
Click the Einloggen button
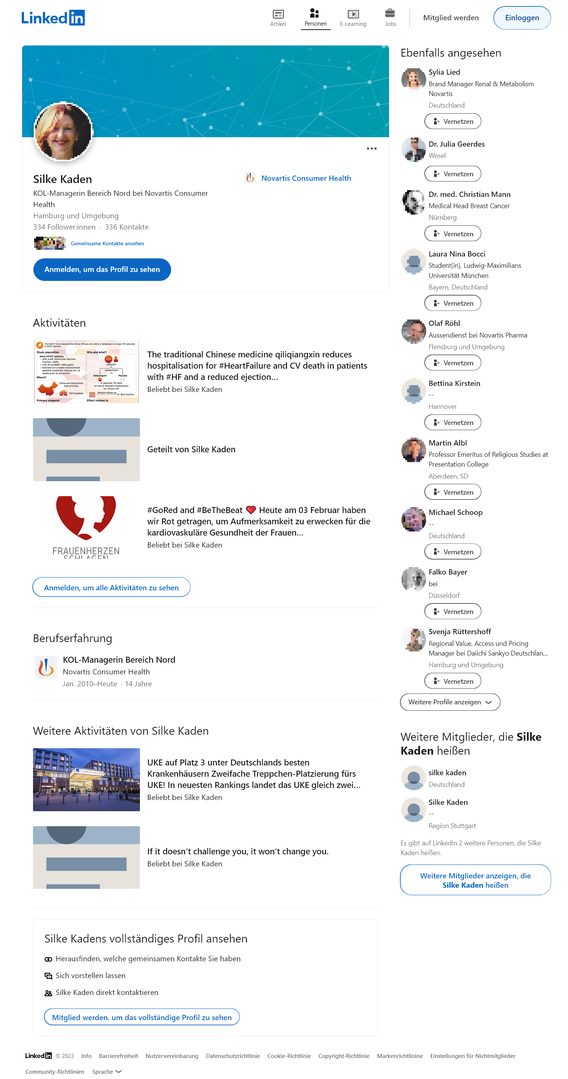[522, 18]
